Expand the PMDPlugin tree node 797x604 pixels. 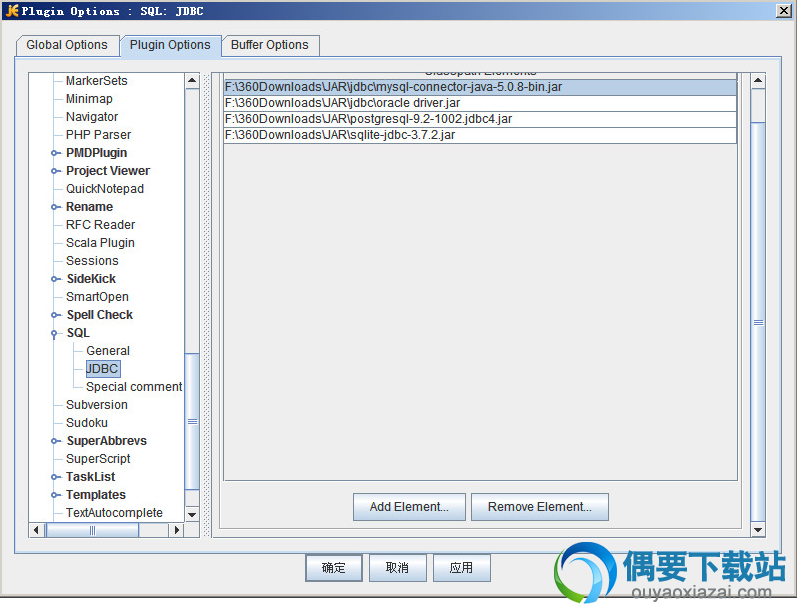point(54,153)
